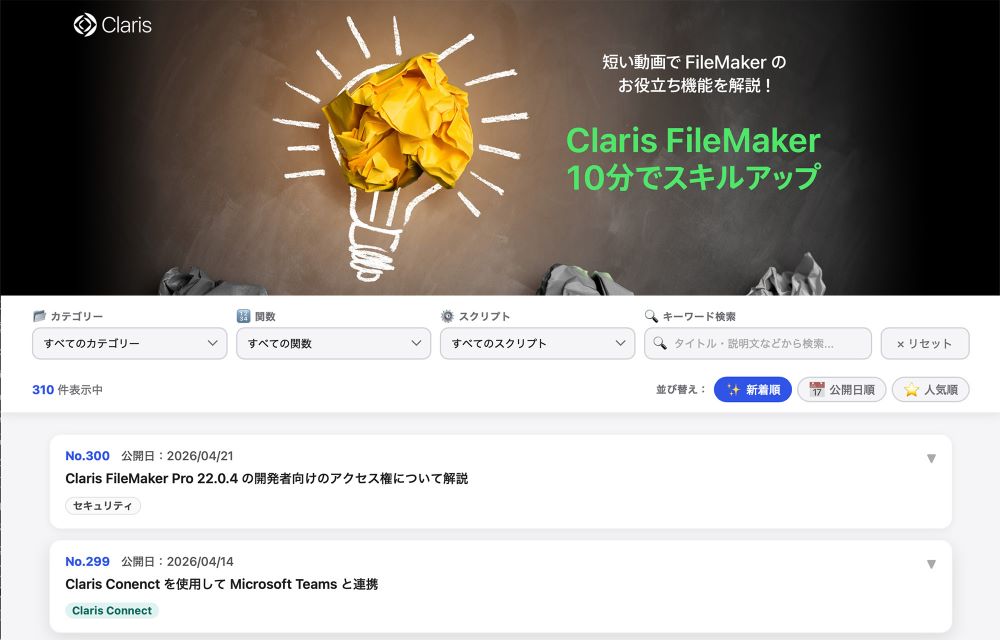Expand entry No.299 with its triangle
1000x640 pixels.
click(931, 564)
